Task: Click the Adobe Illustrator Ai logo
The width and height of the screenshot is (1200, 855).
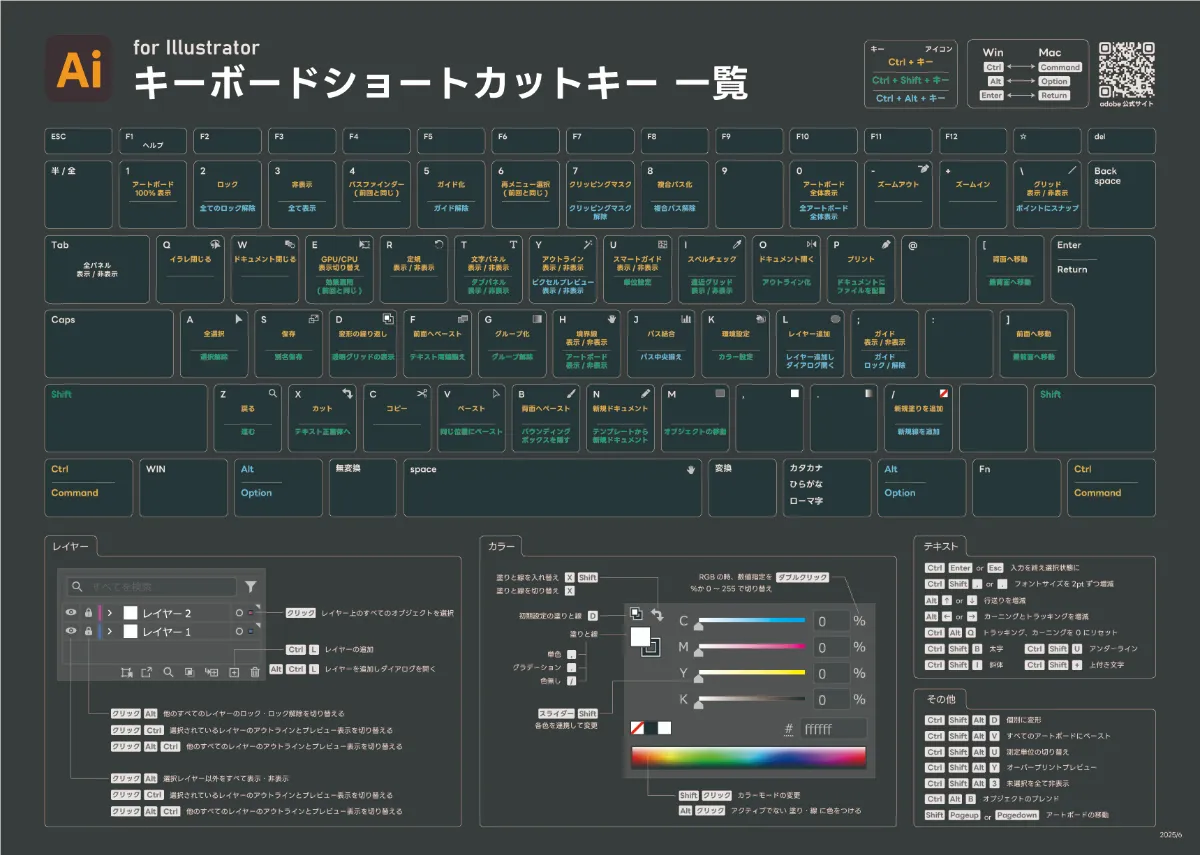Action: coord(80,68)
